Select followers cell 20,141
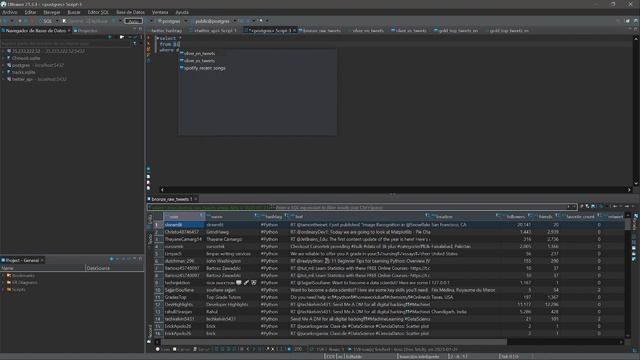Viewport: 640px width, 360px height. tap(516, 225)
